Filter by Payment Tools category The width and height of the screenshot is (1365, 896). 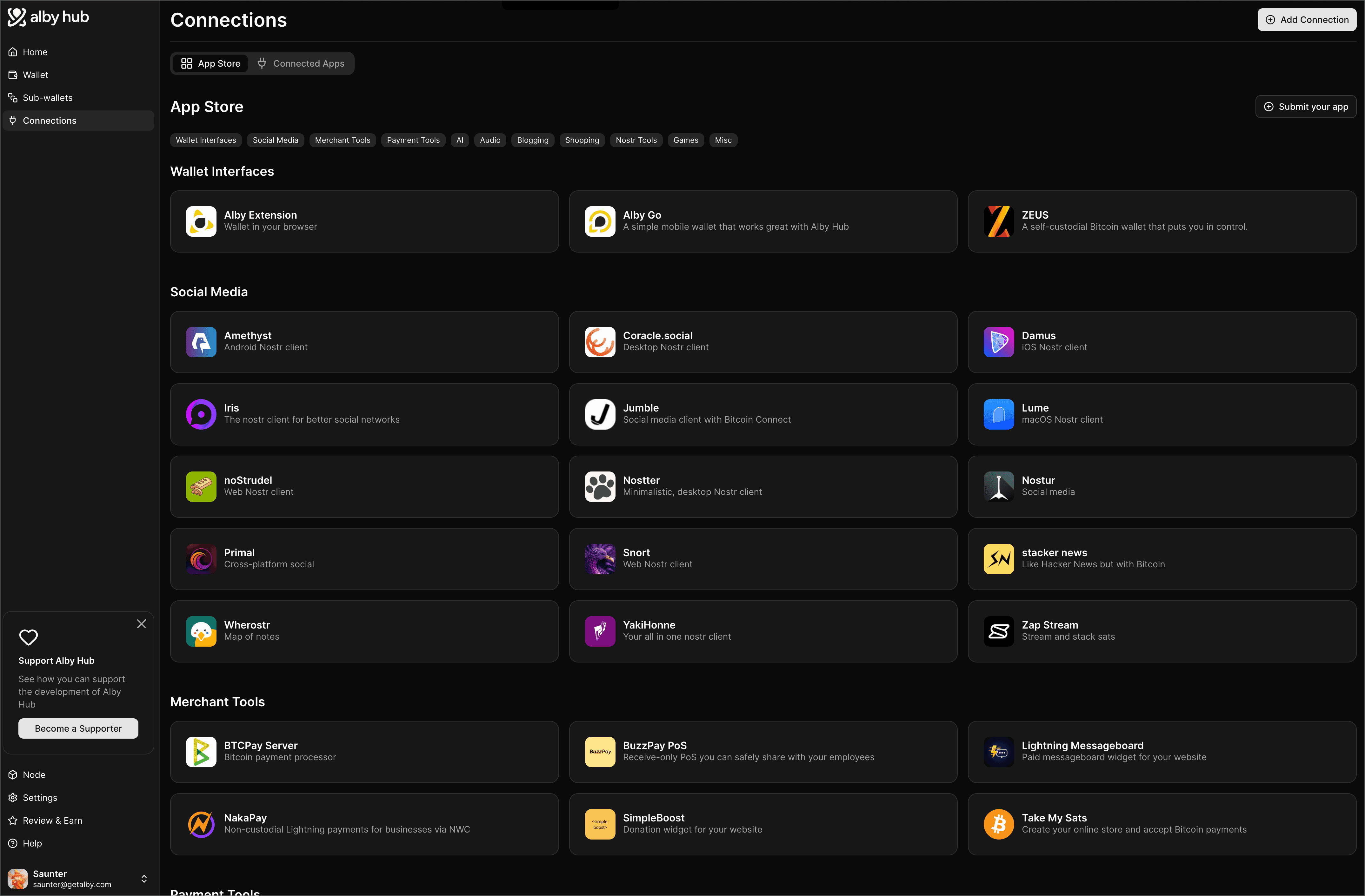pos(412,141)
